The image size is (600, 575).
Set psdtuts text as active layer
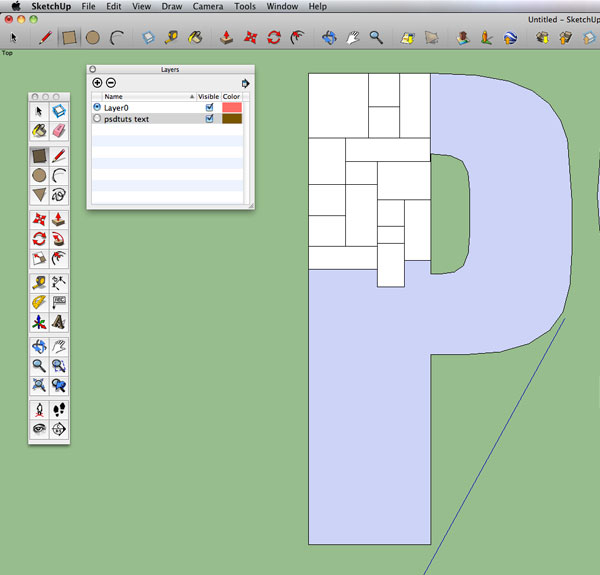97,119
